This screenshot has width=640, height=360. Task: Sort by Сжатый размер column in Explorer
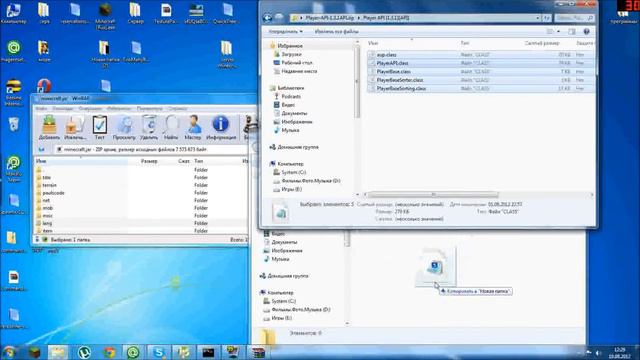(542, 43)
